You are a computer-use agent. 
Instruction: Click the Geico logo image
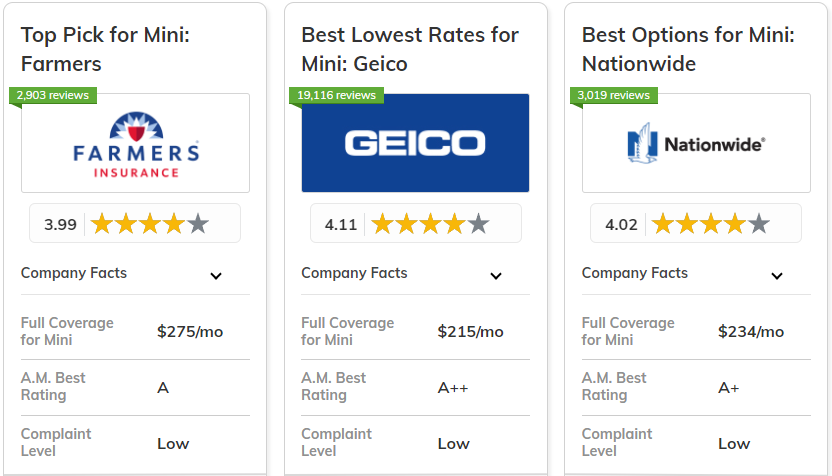415,143
